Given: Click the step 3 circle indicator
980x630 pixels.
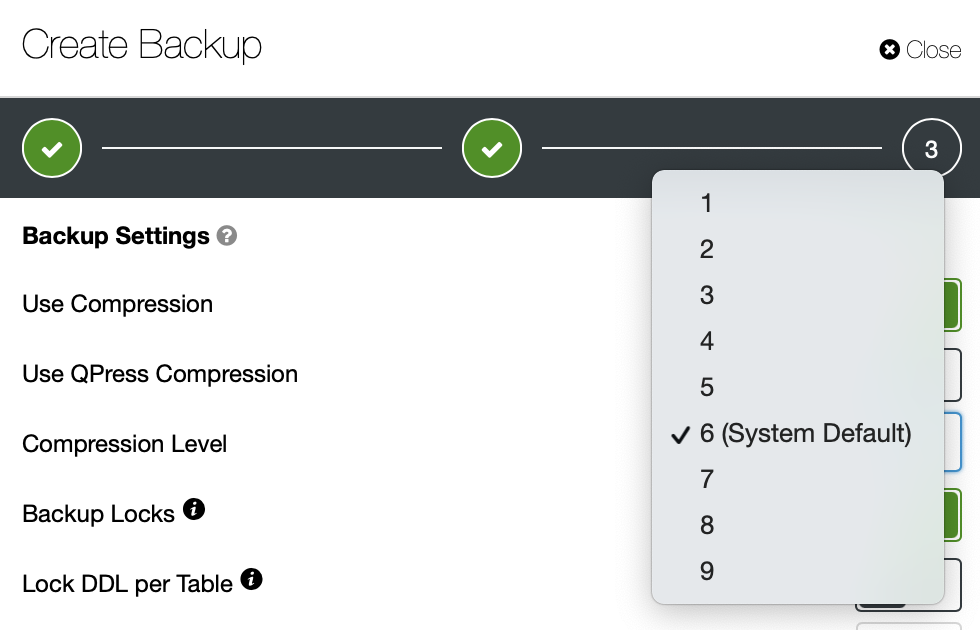Looking at the screenshot, I should click(x=932, y=148).
